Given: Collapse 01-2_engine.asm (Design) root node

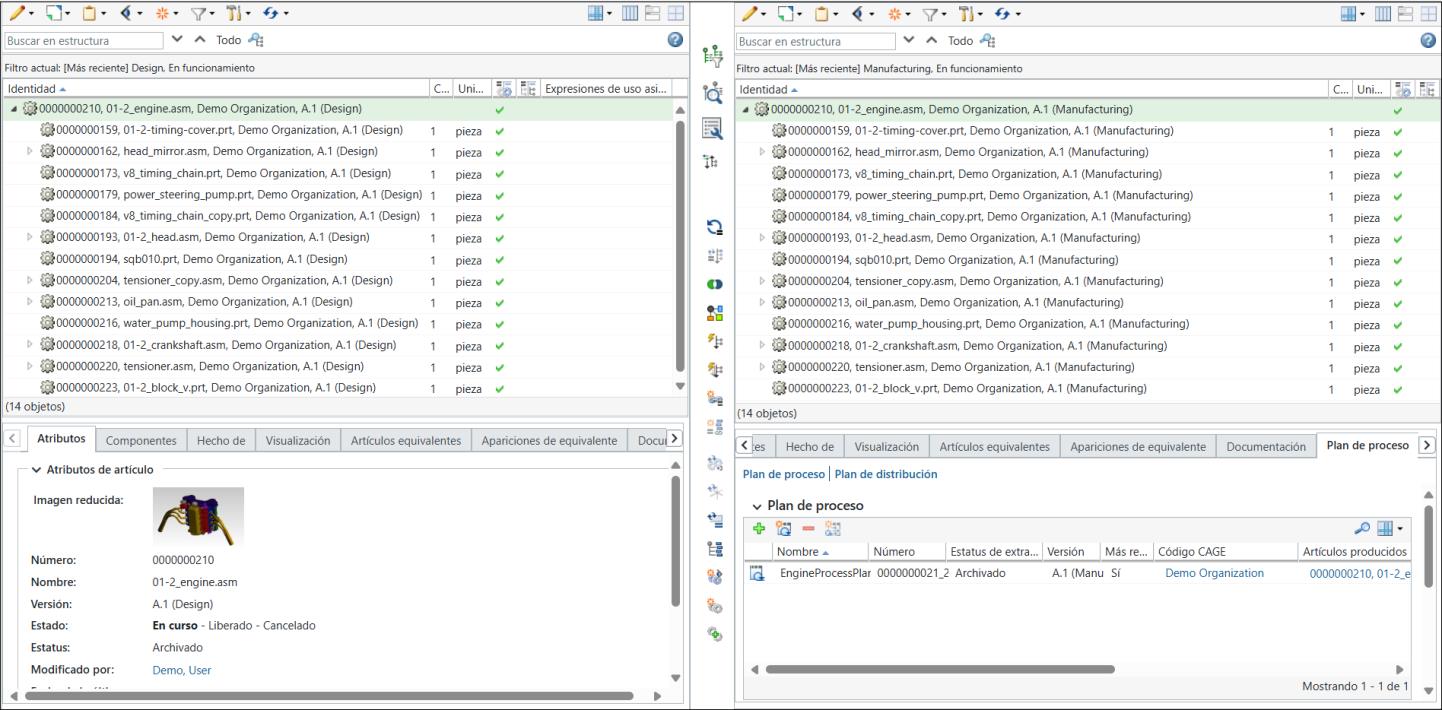Looking at the screenshot, I should [14, 109].
